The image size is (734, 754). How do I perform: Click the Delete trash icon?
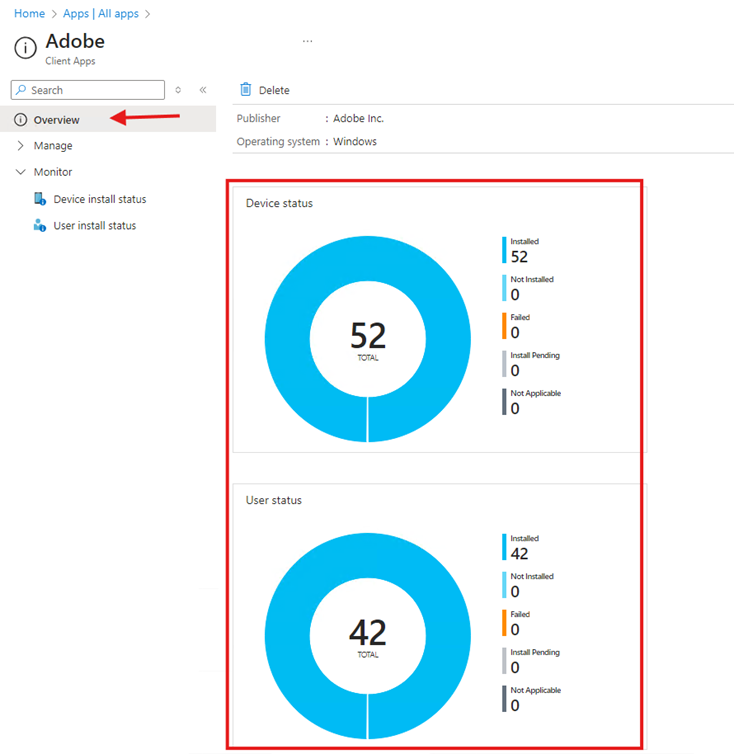[245, 89]
